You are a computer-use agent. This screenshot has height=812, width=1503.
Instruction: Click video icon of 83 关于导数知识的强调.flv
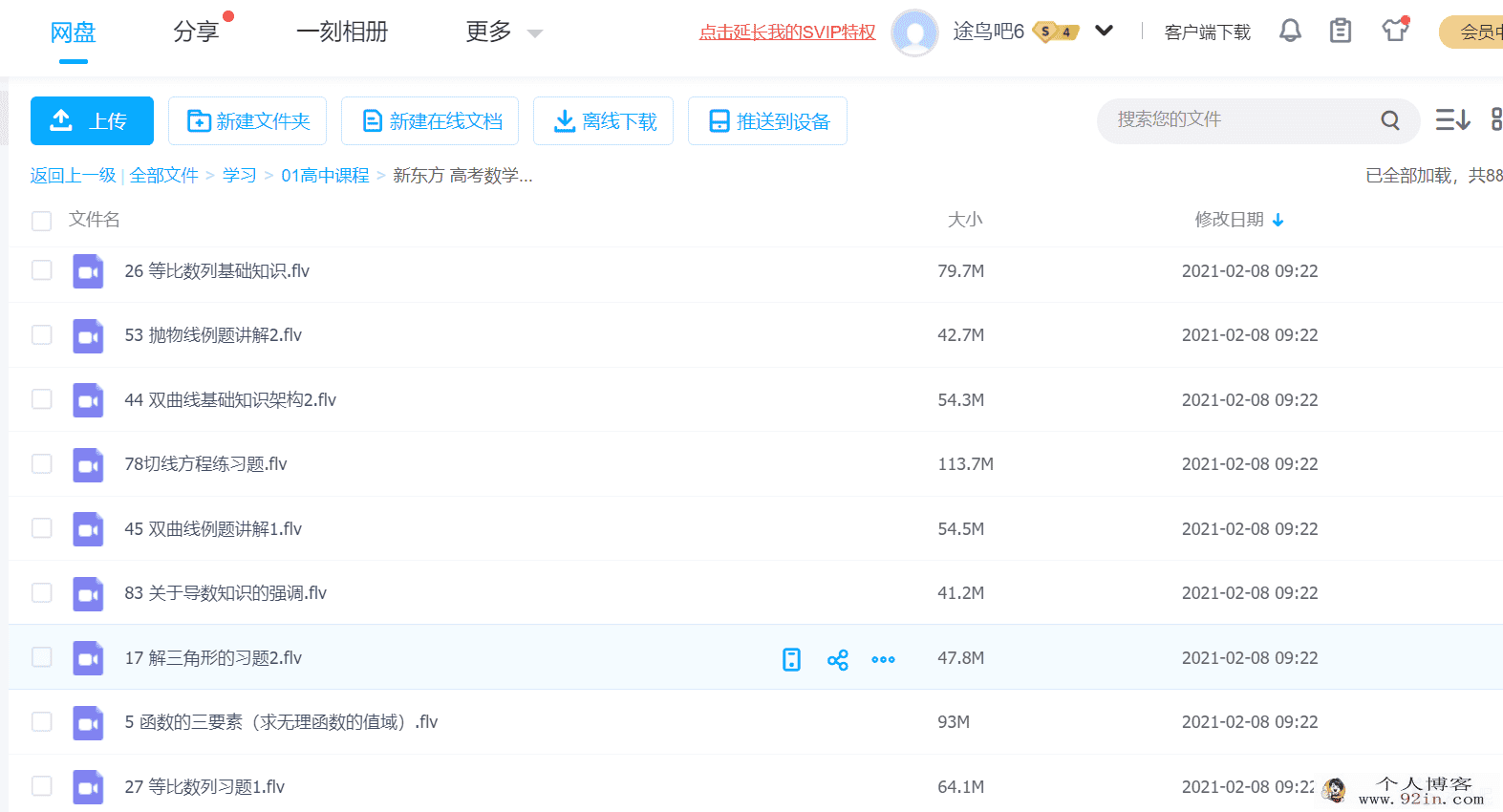[88, 593]
